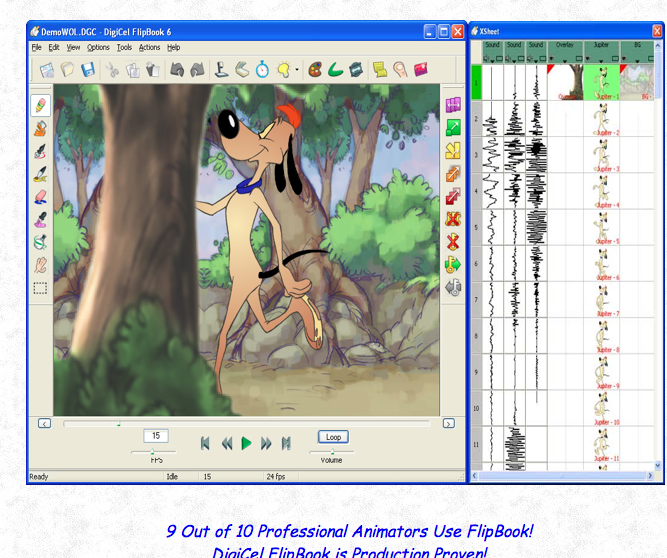Step ahead with the fast-forward button
This screenshot has height=558, width=667.
[266, 444]
